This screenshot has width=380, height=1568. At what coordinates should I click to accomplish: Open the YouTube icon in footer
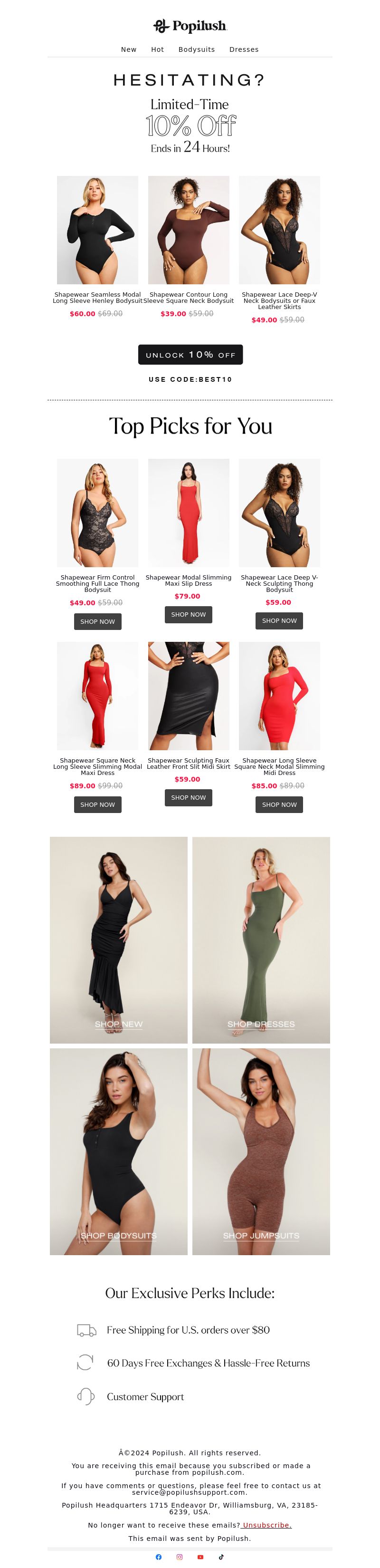click(x=200, y=1557)
